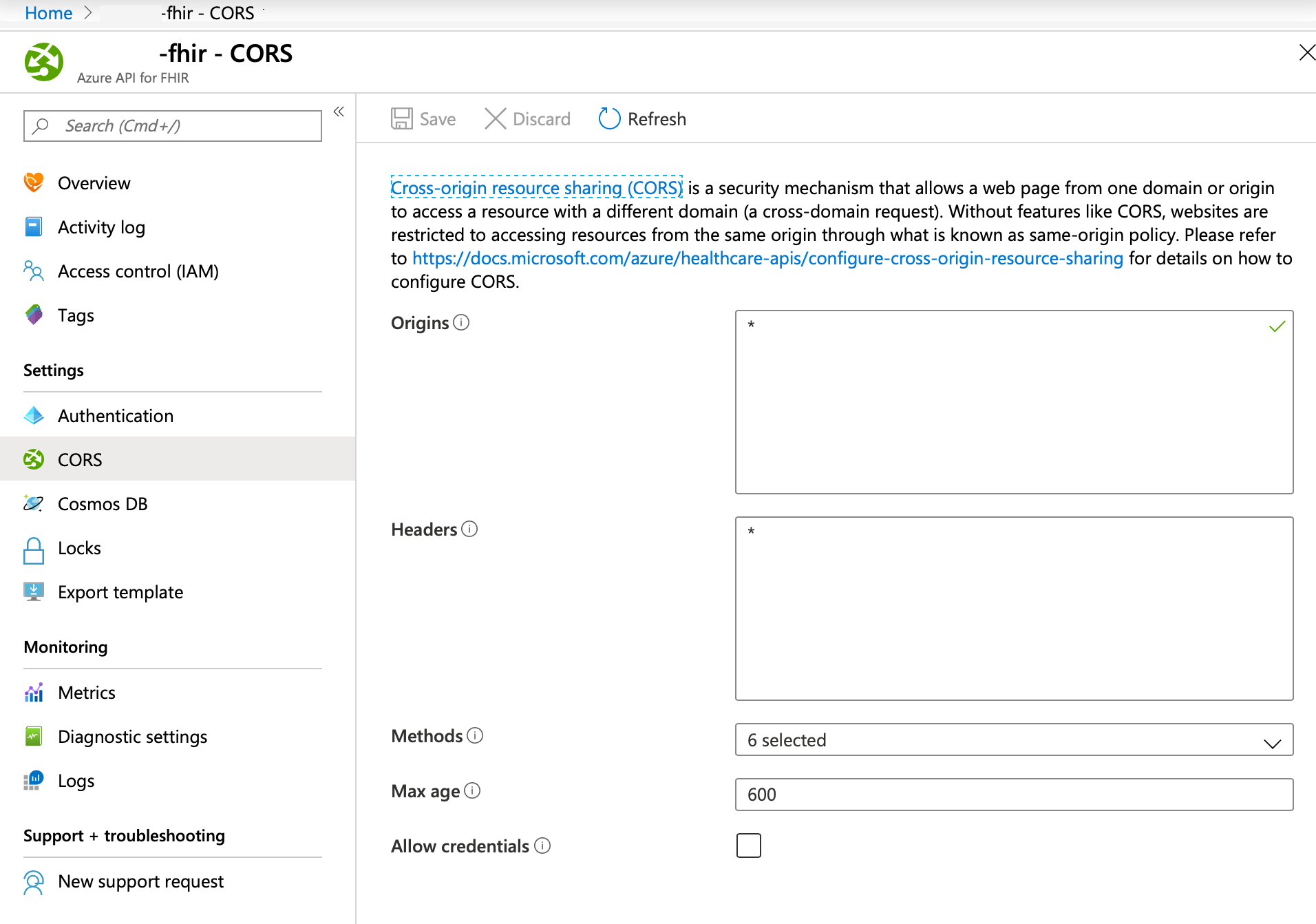The width and height of the screenshot is (1316, 924).
Task: Open the Tags settings
Action: coord(76,315)
